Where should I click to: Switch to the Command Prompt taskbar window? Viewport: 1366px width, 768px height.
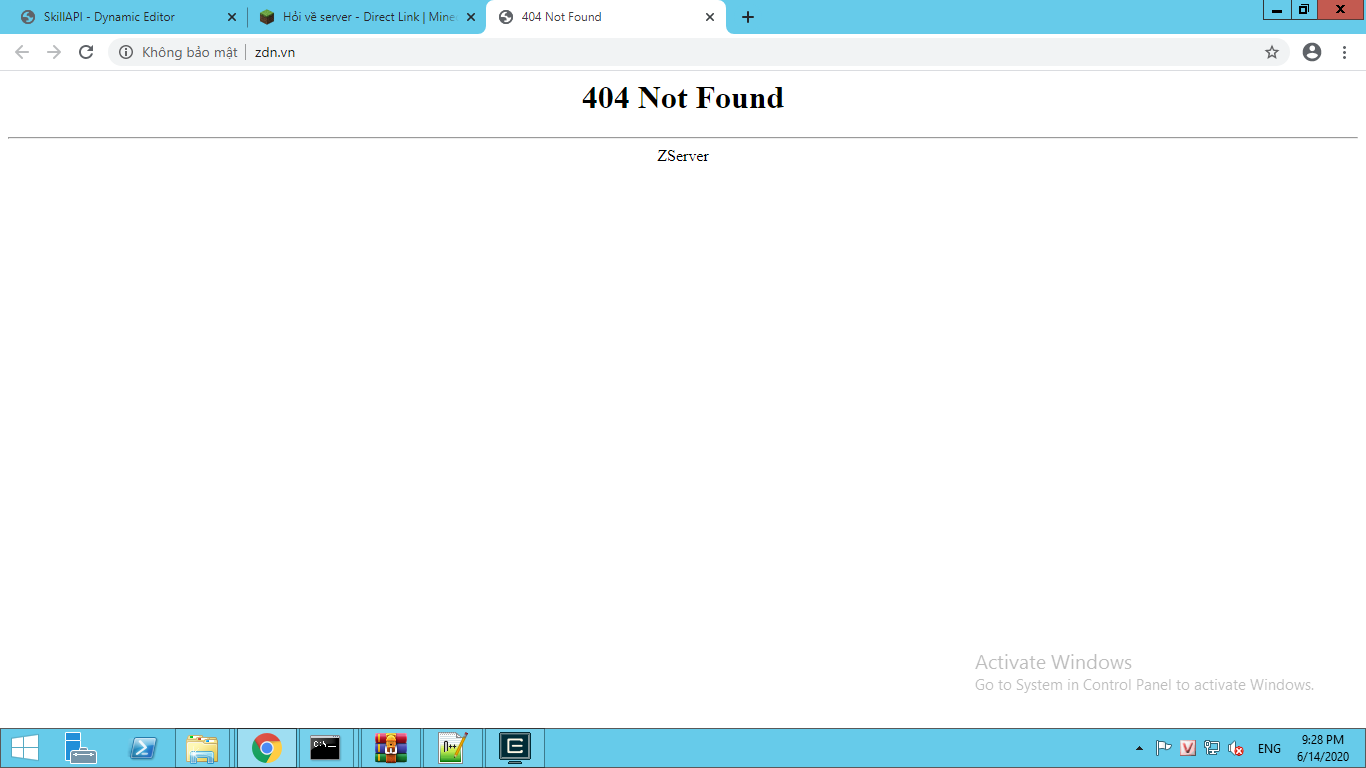[325, 748]
